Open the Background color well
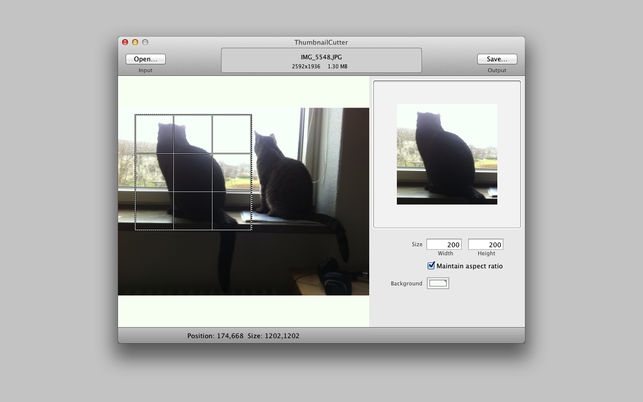This screenshot has width=643, height=402. point(438,283)
